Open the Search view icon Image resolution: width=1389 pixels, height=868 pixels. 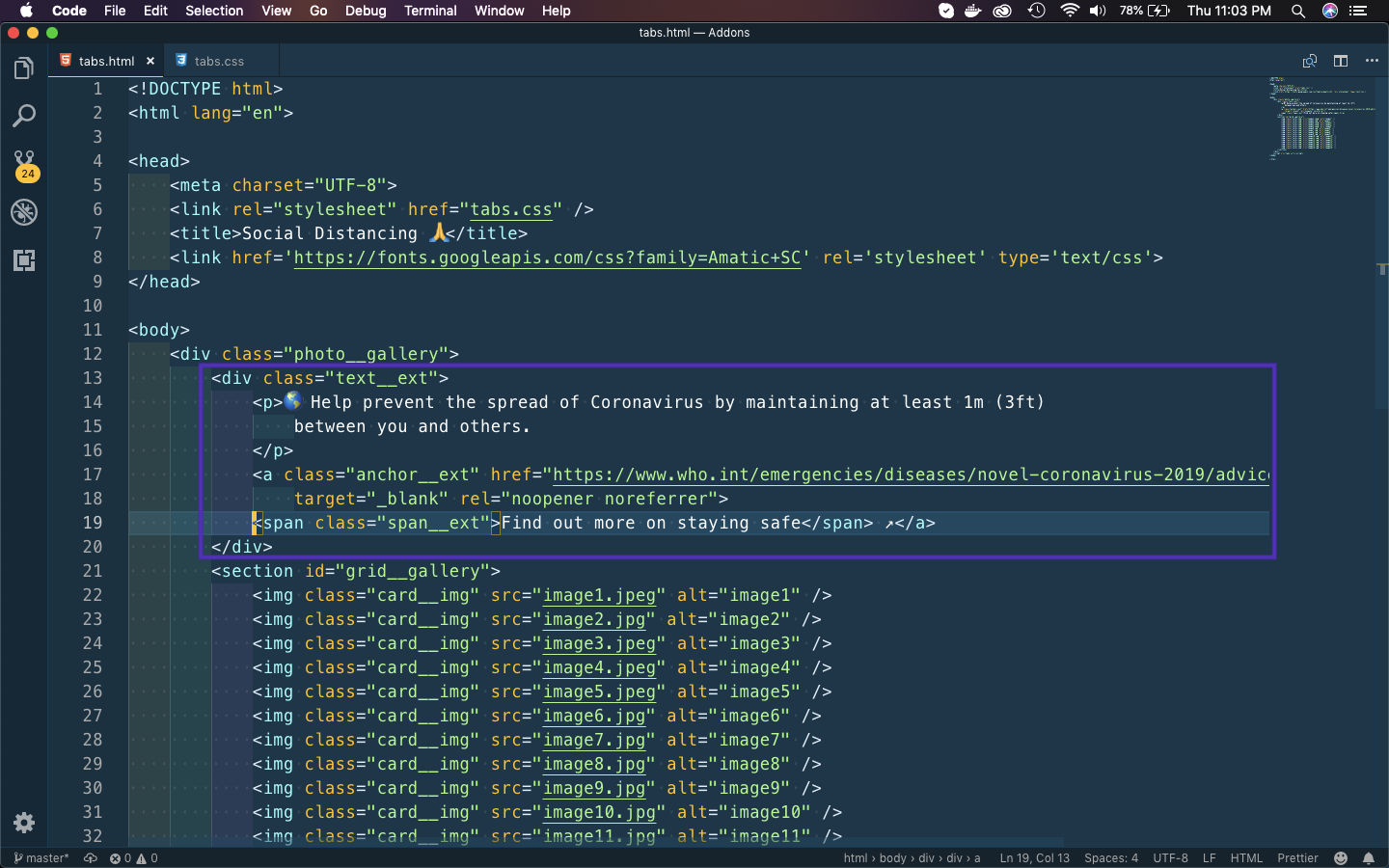click(24, 117)
